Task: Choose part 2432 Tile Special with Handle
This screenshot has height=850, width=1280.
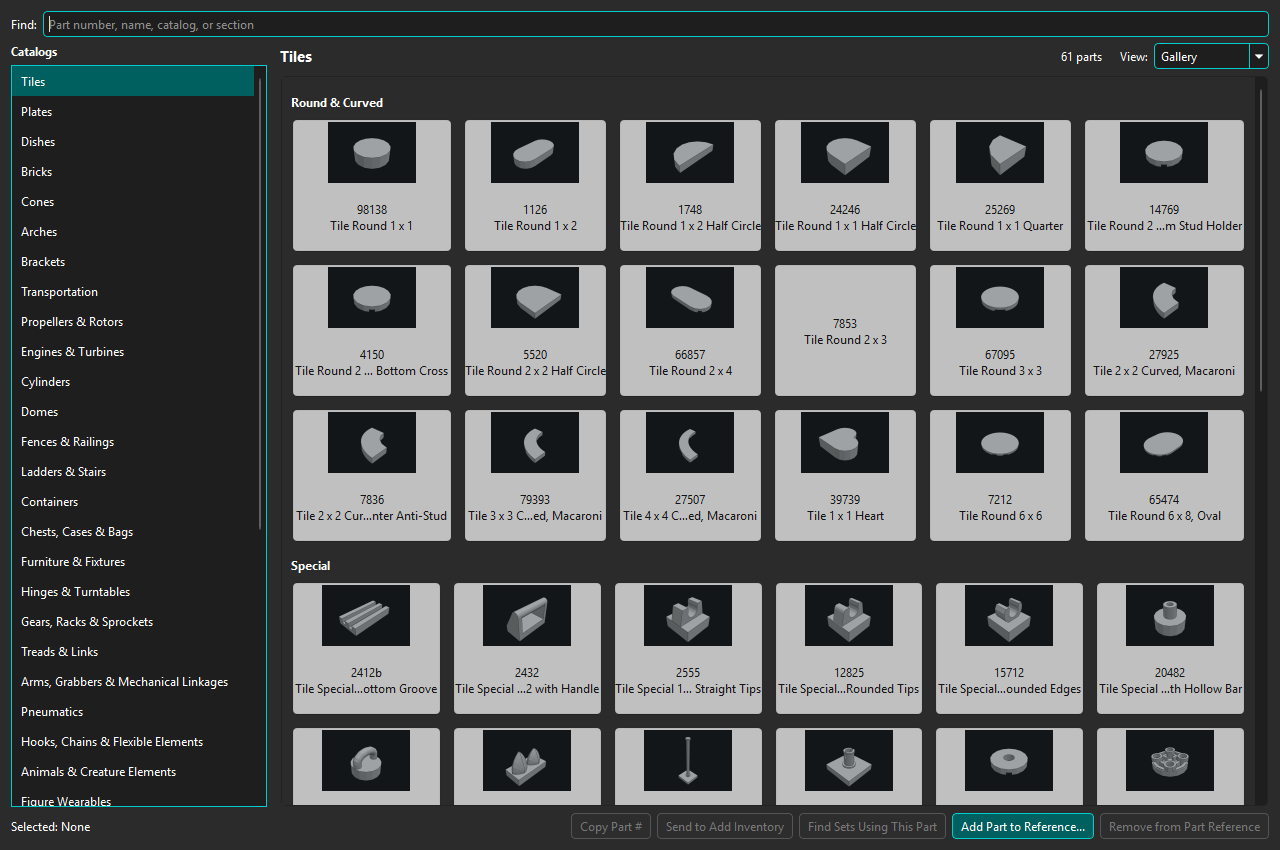Action: 527,648
